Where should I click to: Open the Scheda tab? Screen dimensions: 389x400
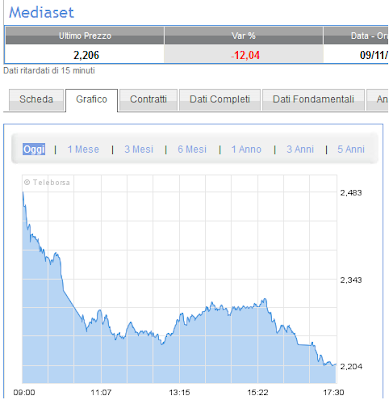[36, 100]
